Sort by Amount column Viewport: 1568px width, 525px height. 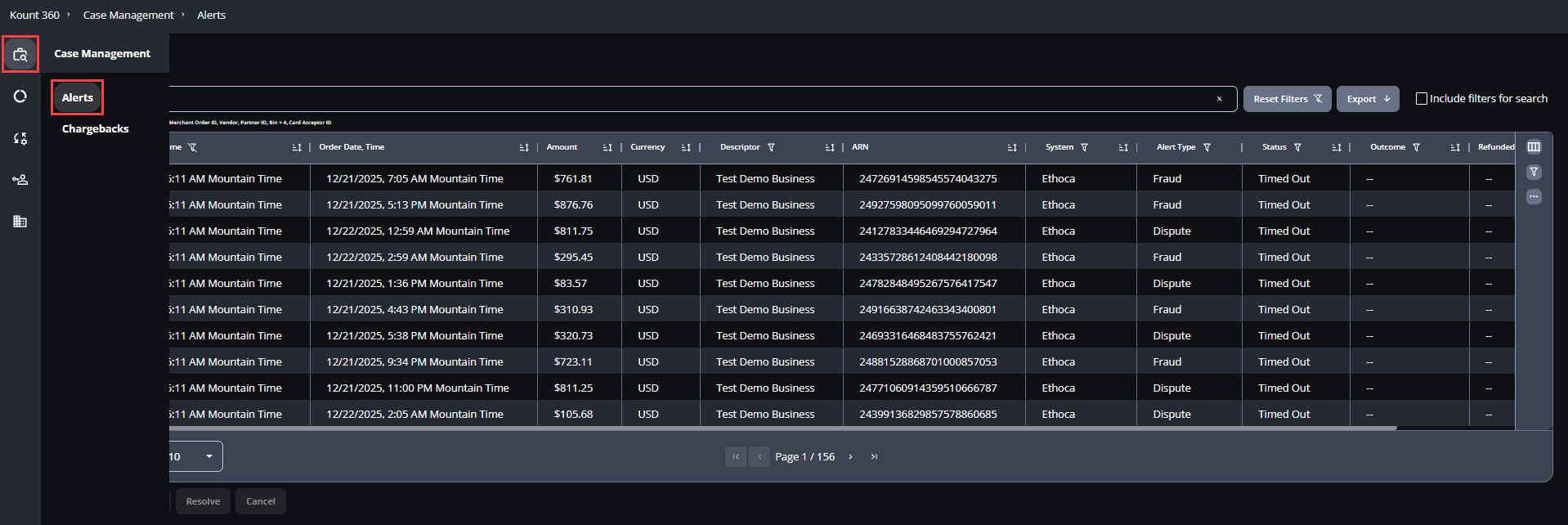(607, 148)
